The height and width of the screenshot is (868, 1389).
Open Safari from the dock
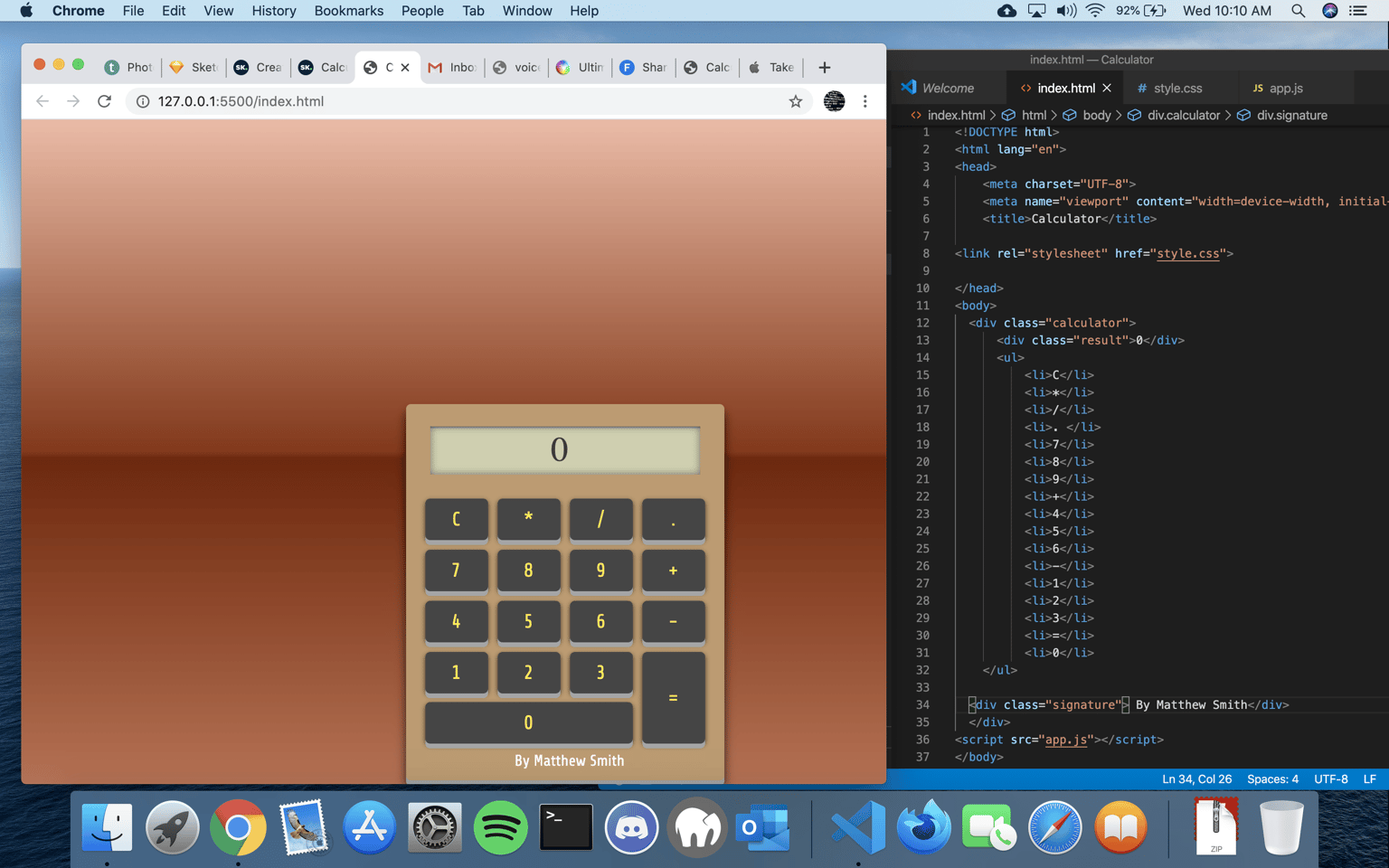coord(1054,827)
